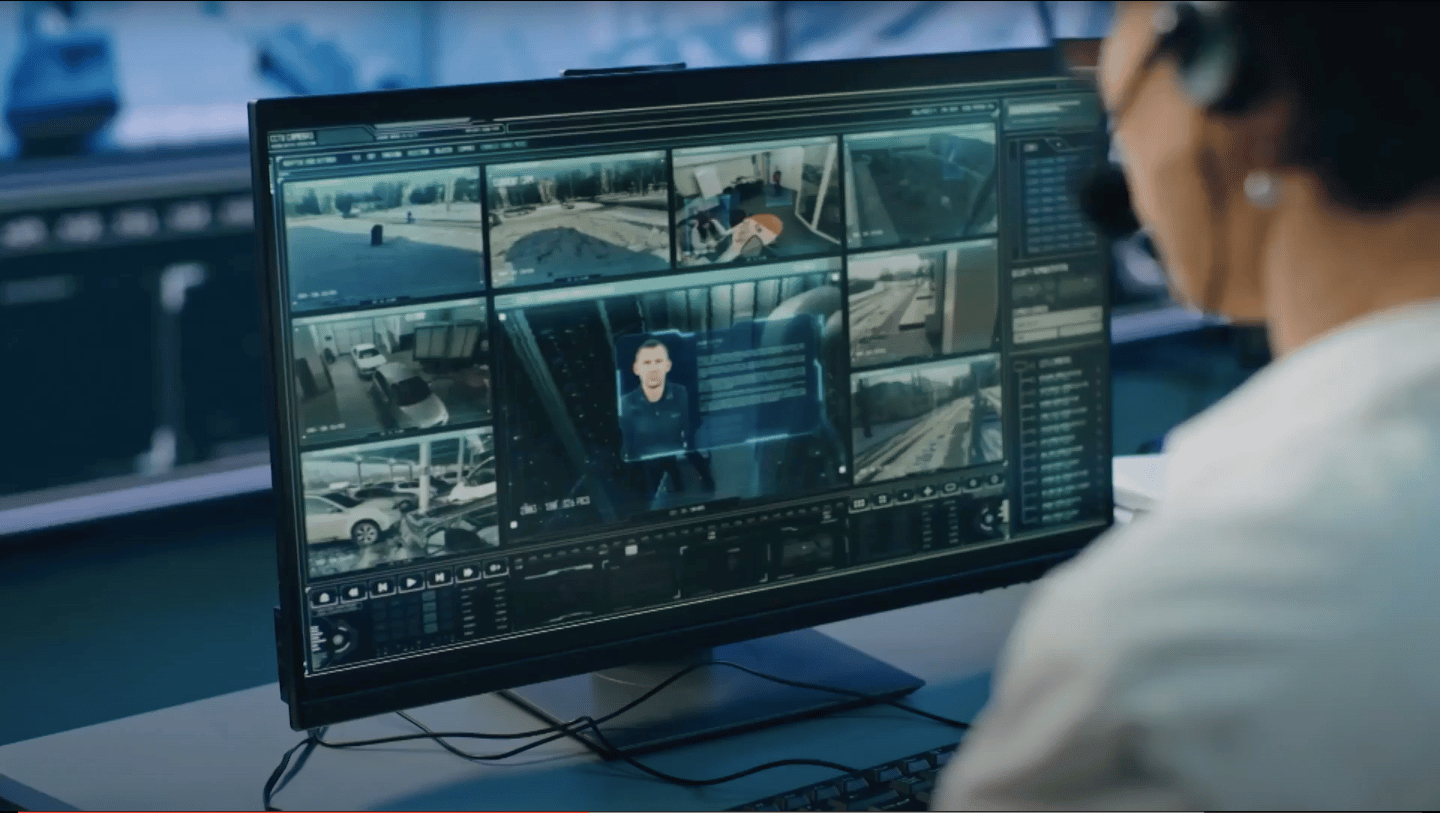Viewport: 1440px width, 813px height.
Task: Click the skip-to-previous playback button
Action: pyautogui.click(x=382, y=587)
